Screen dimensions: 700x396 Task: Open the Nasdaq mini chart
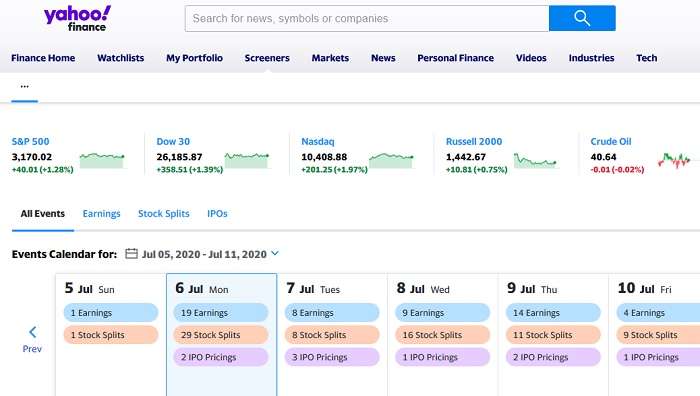(x=392, y=160)
